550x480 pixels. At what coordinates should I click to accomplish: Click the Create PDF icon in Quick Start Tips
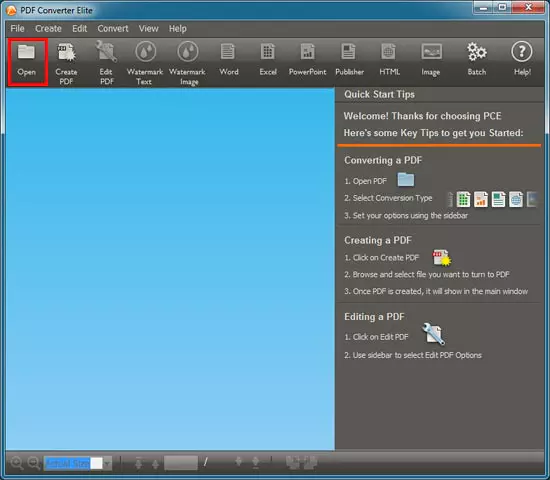pos(442,258)
